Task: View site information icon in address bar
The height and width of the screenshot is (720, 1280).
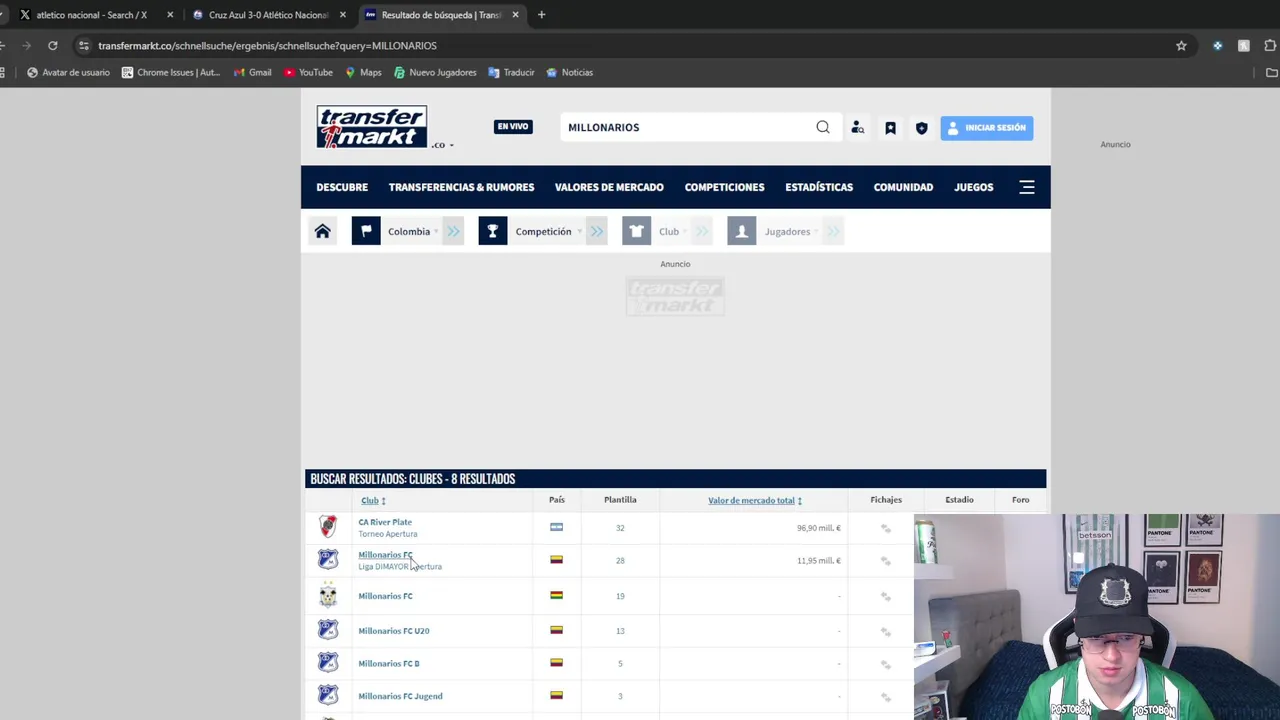Action: [x=84, y=45]
